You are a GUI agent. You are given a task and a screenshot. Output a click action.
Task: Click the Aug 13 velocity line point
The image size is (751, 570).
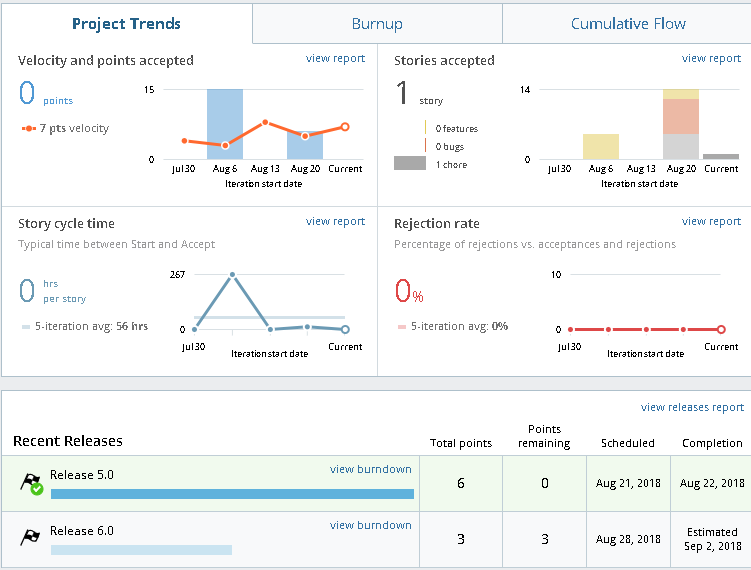tap(265, 123)
